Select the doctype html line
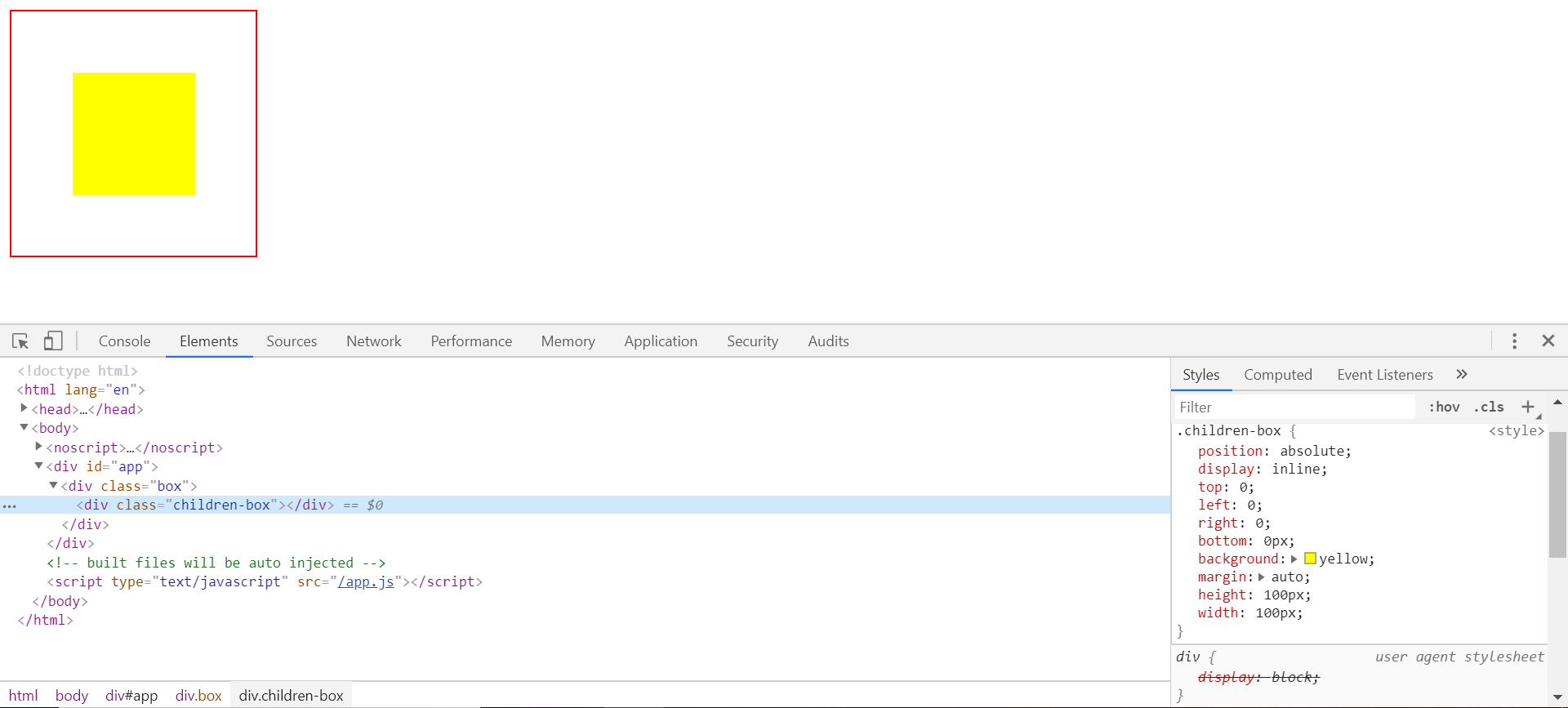This screenshot has width=1568, height=708. click(x=78, y=371)
